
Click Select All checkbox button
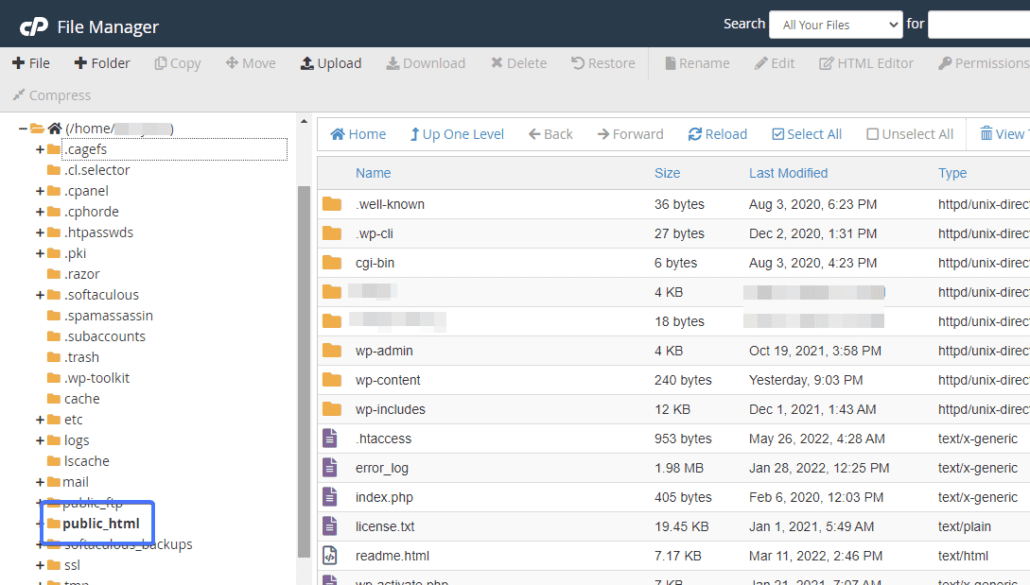pyautogui.click(x=807, y=134)
